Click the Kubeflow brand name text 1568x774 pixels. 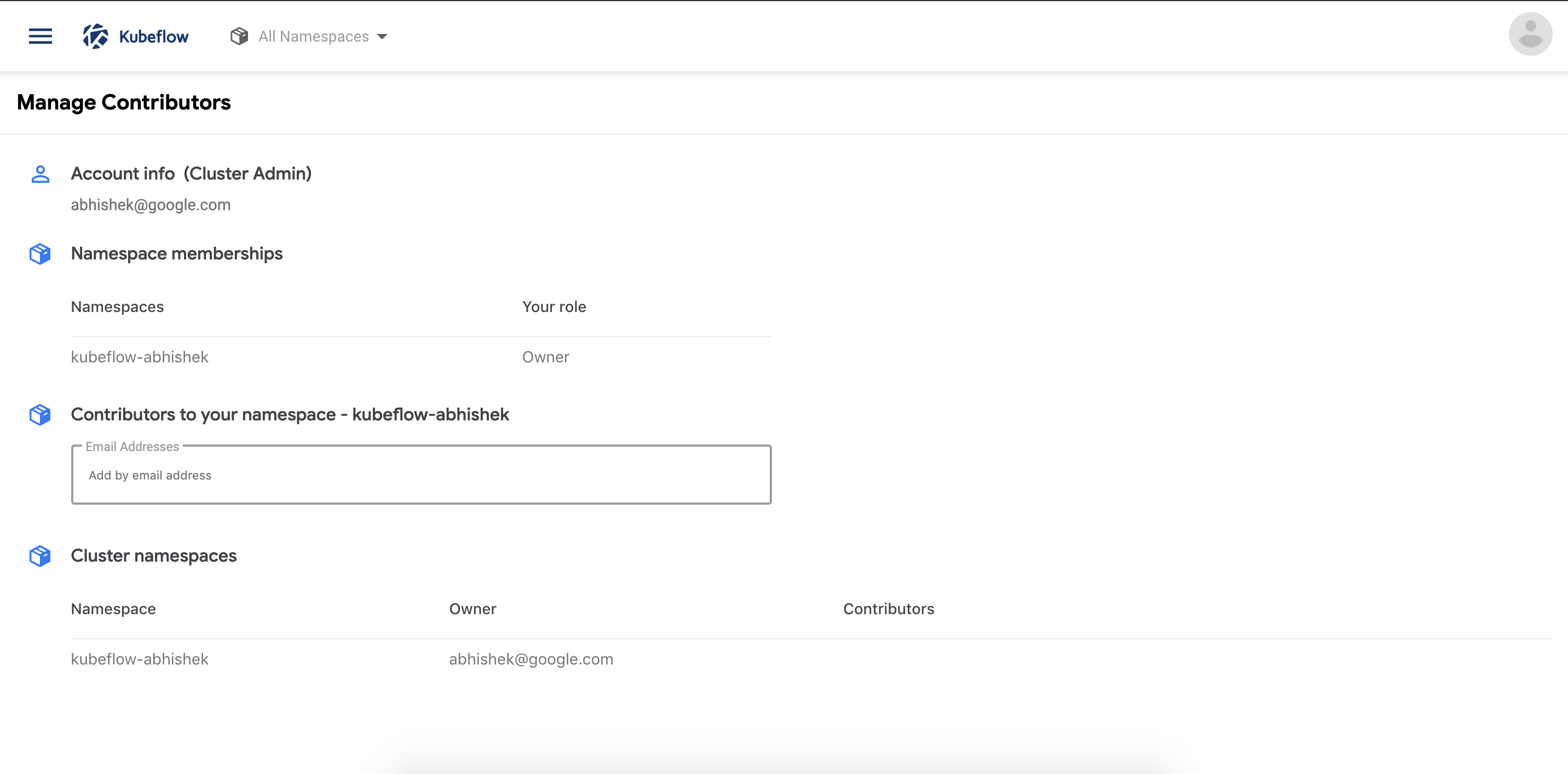click(x=154, y=37)
